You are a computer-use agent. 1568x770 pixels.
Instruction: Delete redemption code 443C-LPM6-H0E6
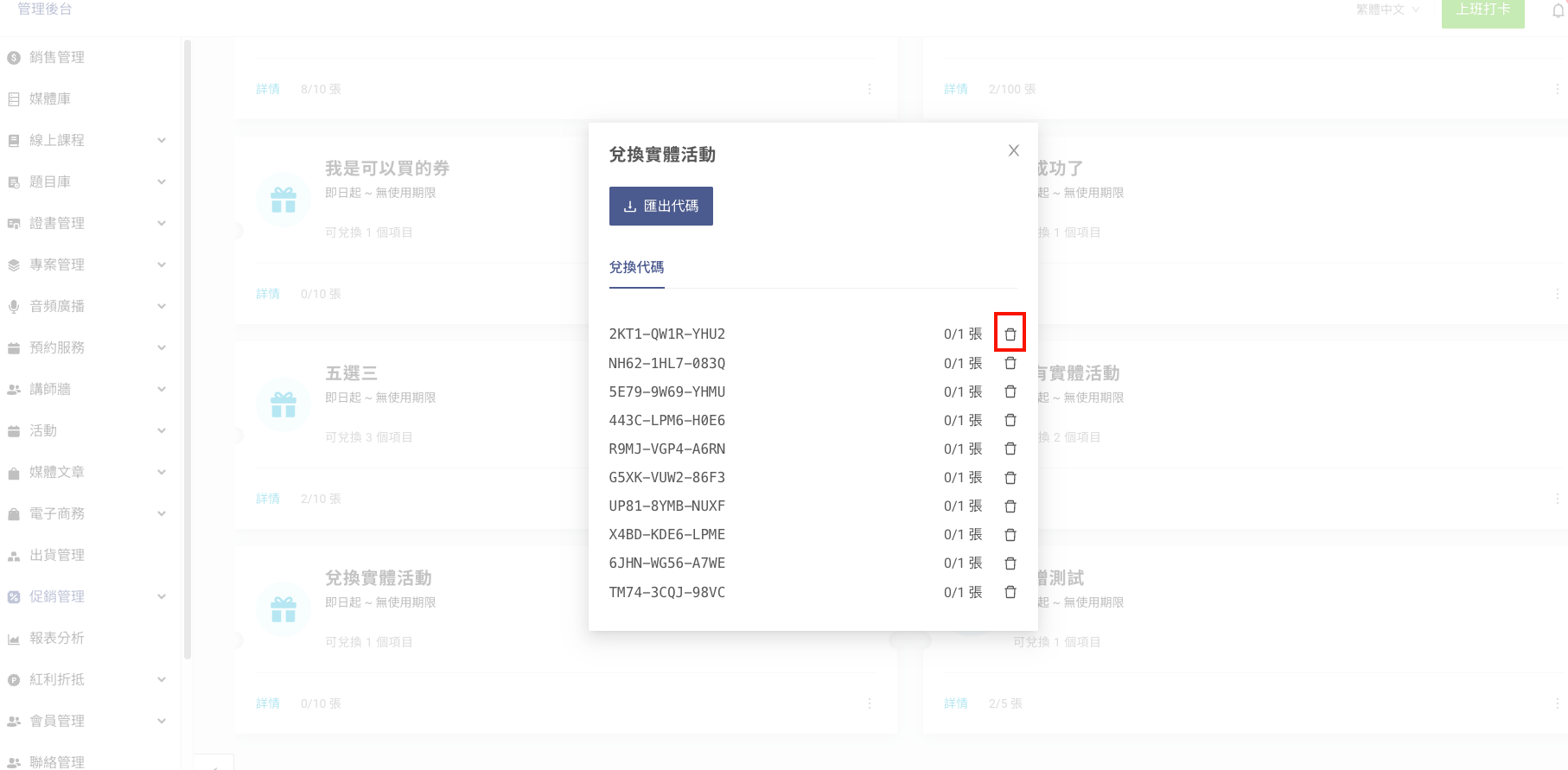1010,420
